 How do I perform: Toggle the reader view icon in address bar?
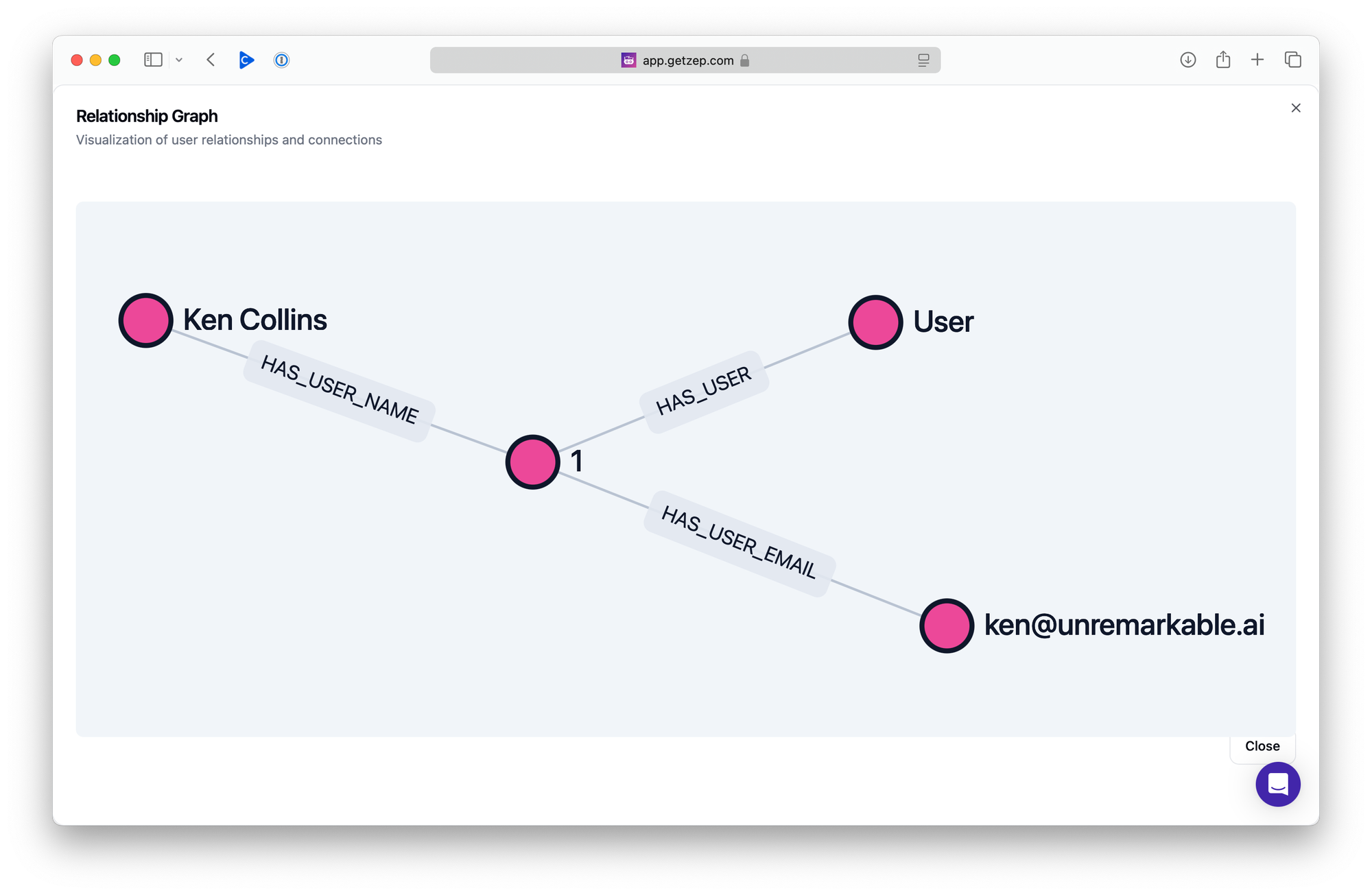click(x=923, y=60)
